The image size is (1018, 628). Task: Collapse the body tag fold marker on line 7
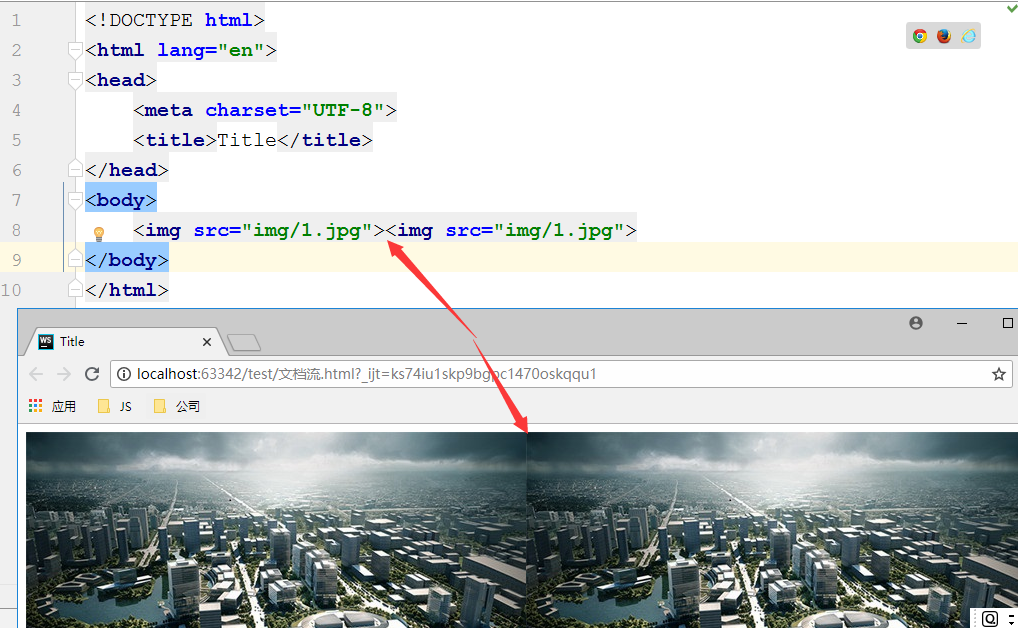75,199
